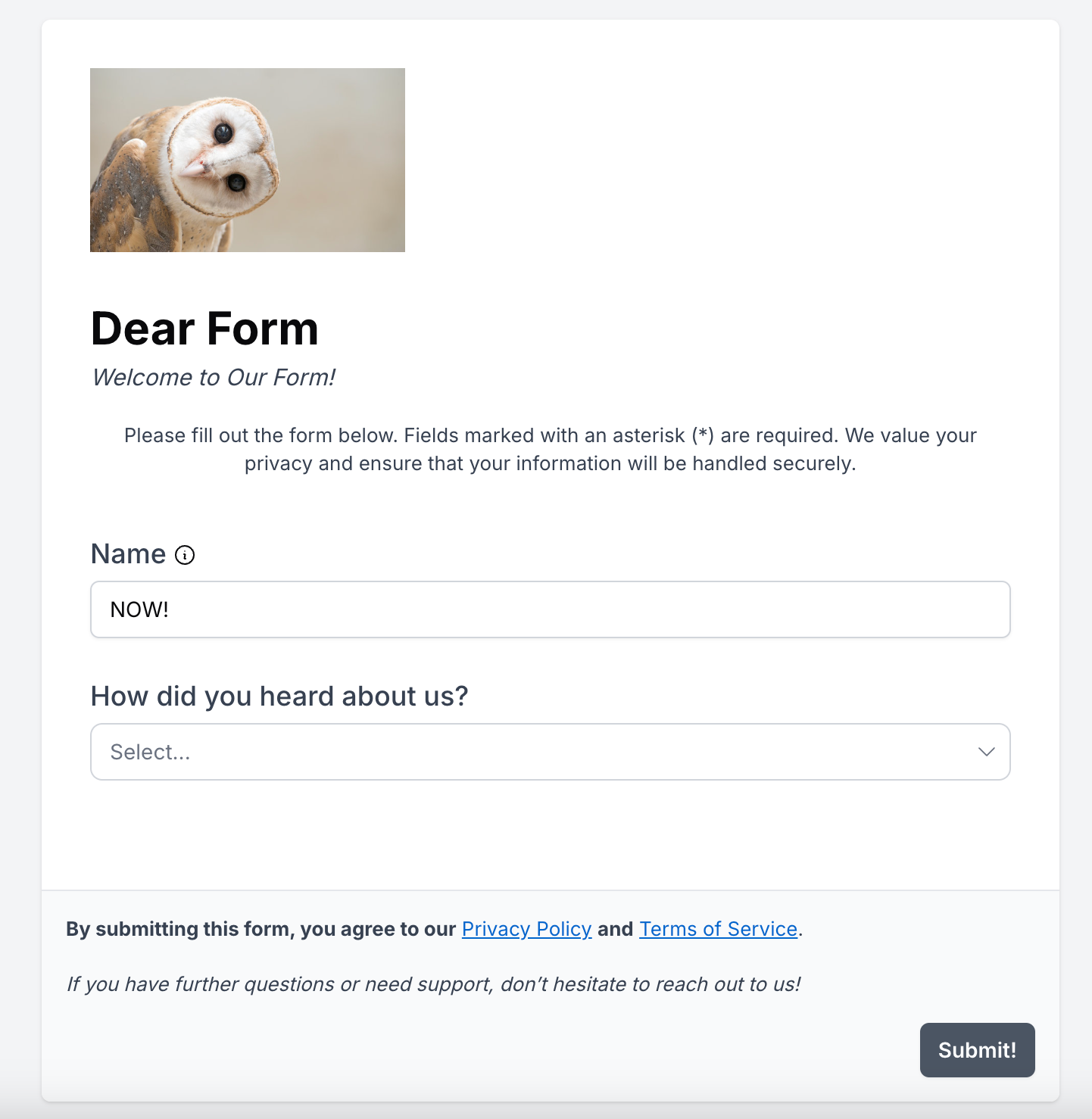Screen dimensions: 1092x1119
Task: Click the 'Name' field label
Action: (x=128, y=554)
